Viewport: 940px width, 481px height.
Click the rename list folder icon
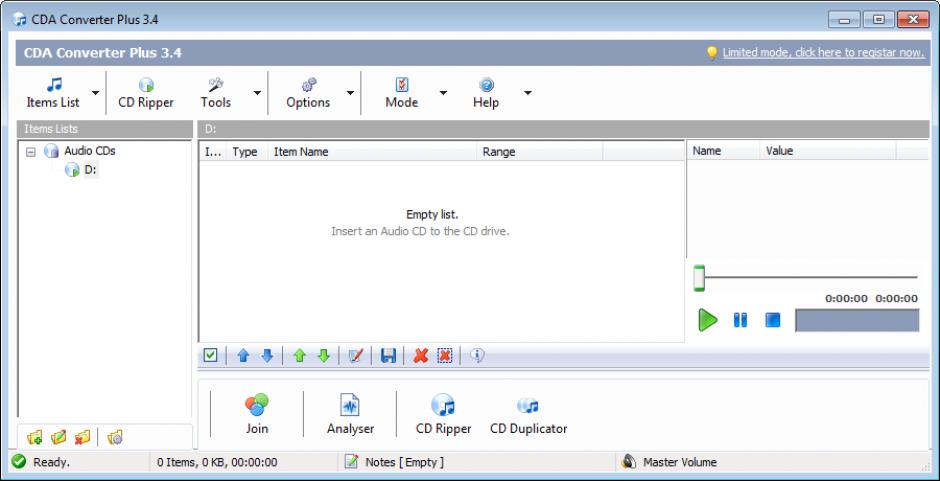tap(59, 438)
